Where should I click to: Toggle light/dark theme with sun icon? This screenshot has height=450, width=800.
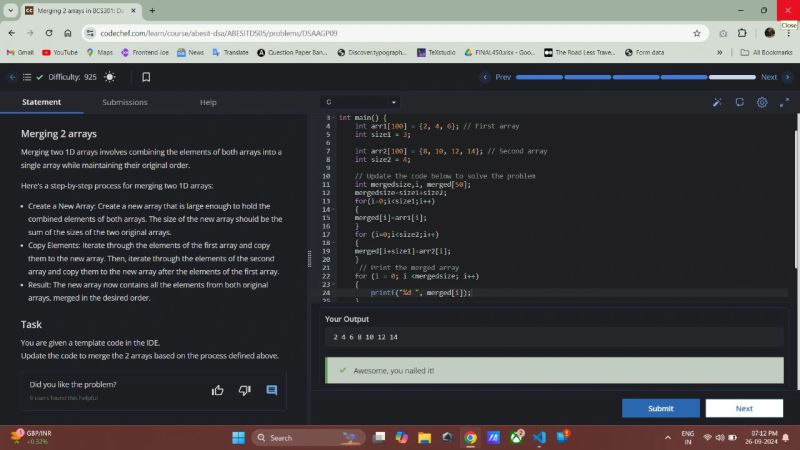pyautogui.click(x=109, y=77)
